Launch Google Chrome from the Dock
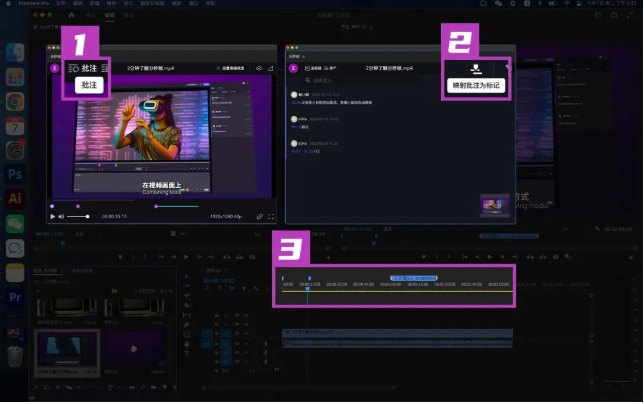This screenshot has height=404, width=644. 15,101
